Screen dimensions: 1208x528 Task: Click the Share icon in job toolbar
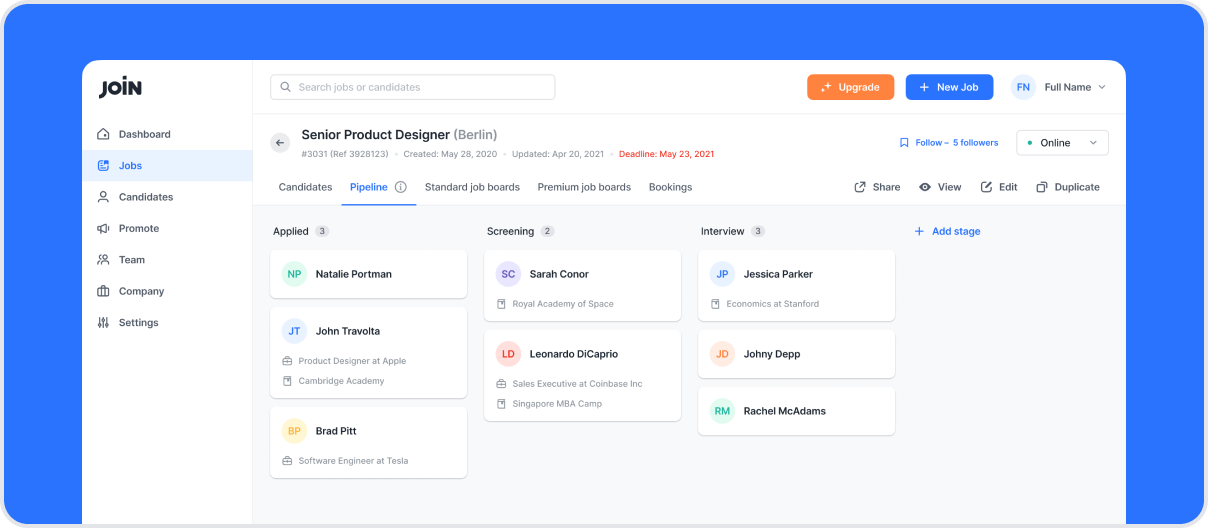(x=860, y=187)
